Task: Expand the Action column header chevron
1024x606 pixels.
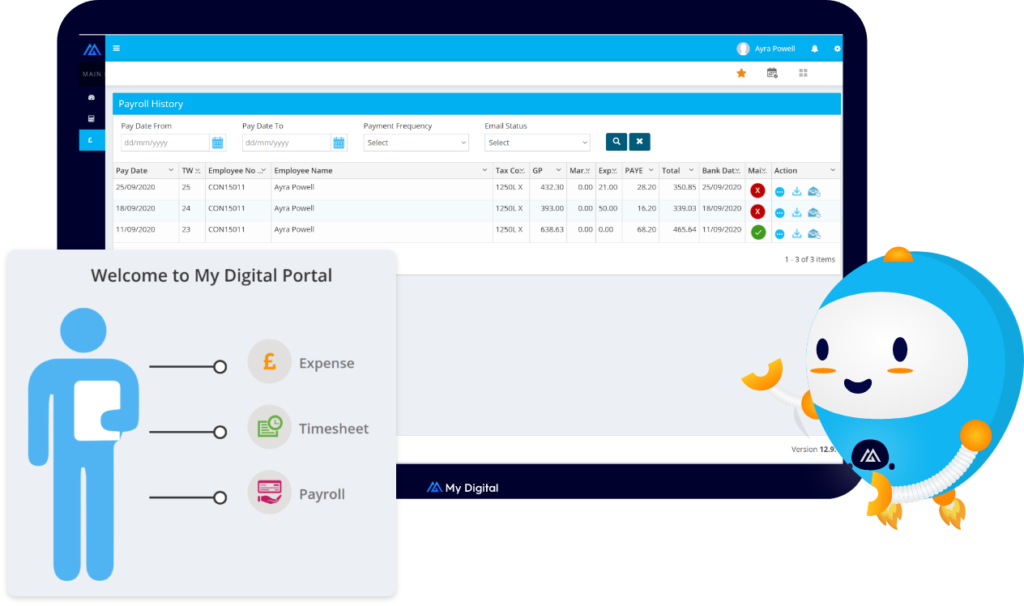Action: click(832, 170)
